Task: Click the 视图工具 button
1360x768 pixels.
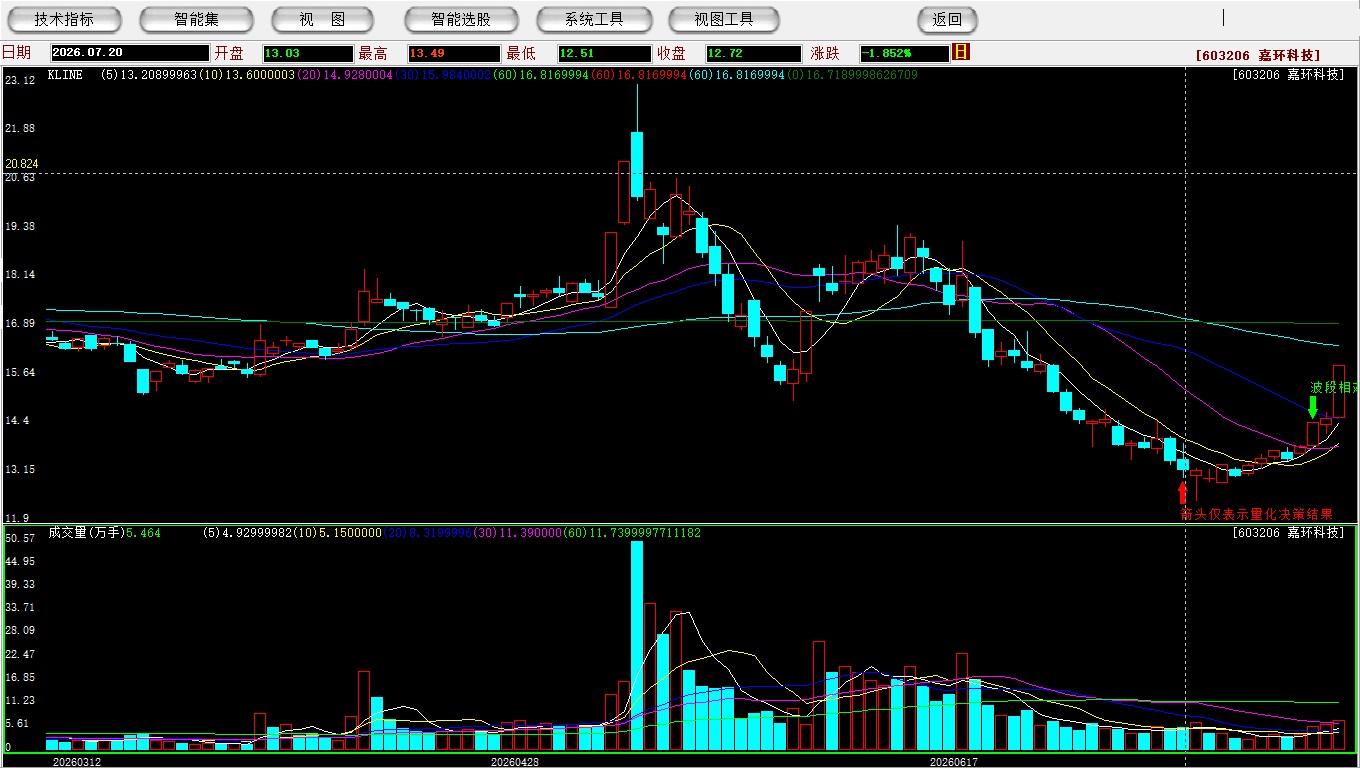Action: pos(725,19)
